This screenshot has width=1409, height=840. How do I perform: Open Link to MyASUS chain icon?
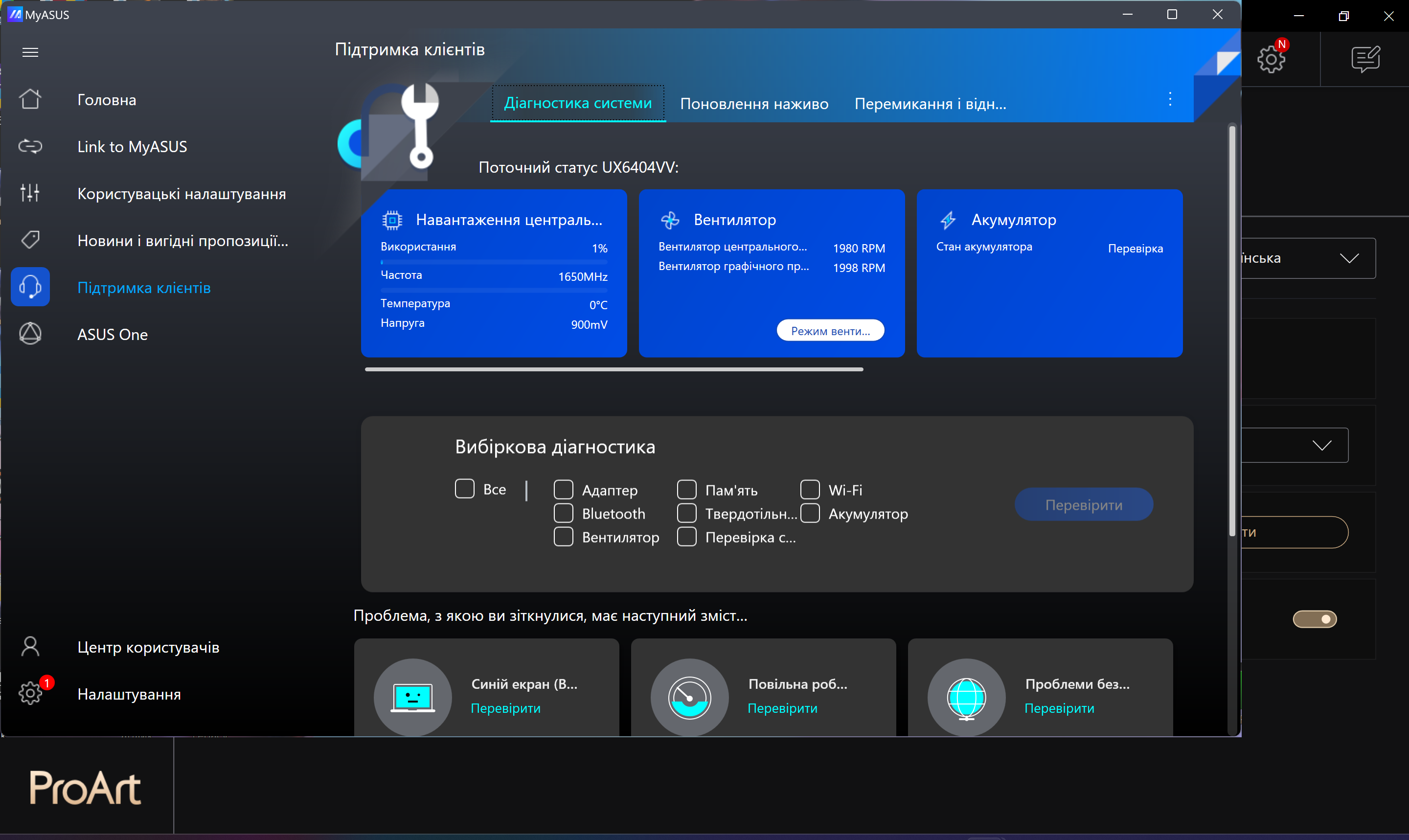[x=30, y=147]
